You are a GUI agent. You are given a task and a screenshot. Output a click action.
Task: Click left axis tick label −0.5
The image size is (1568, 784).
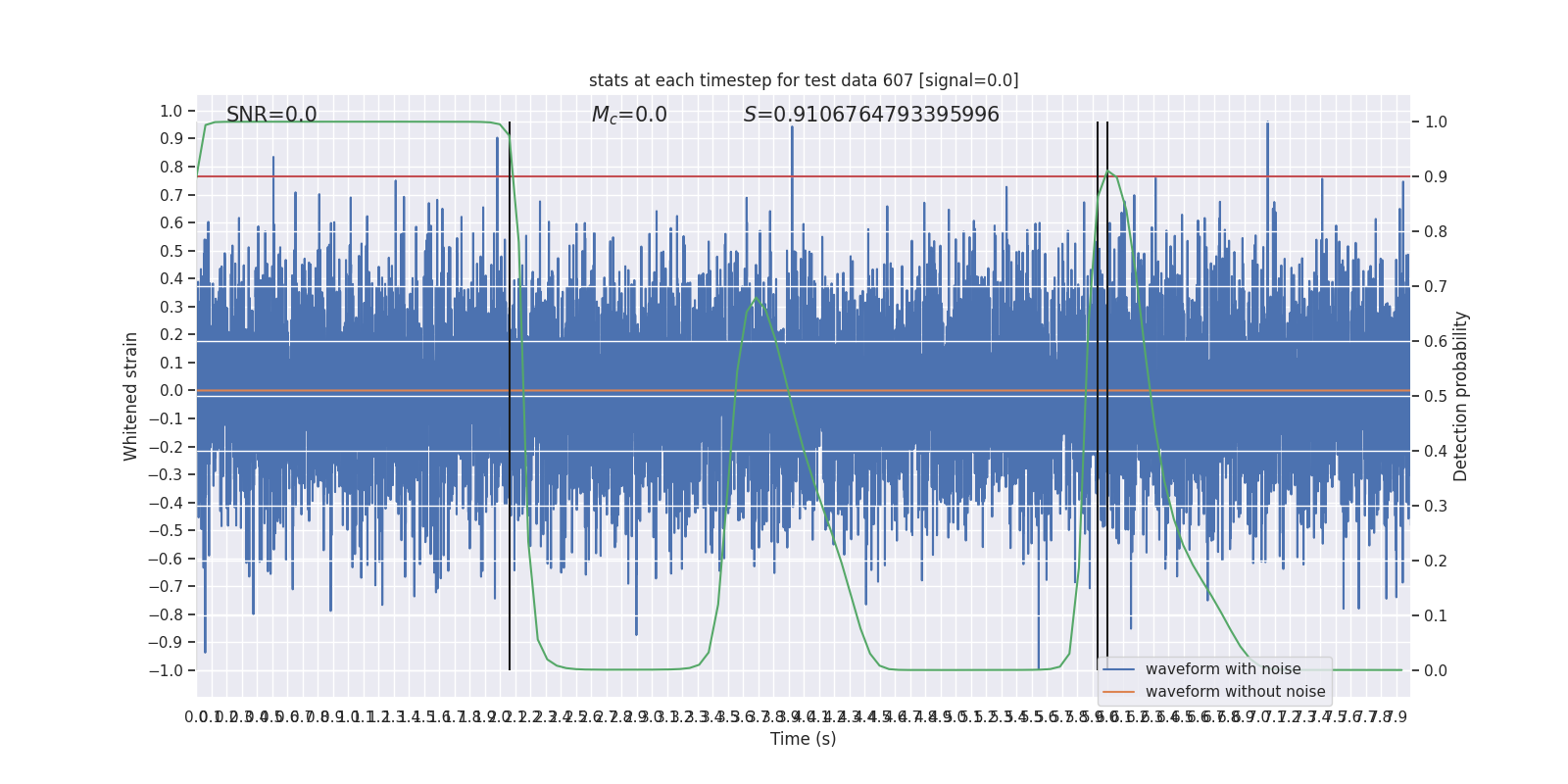(166, 530)
